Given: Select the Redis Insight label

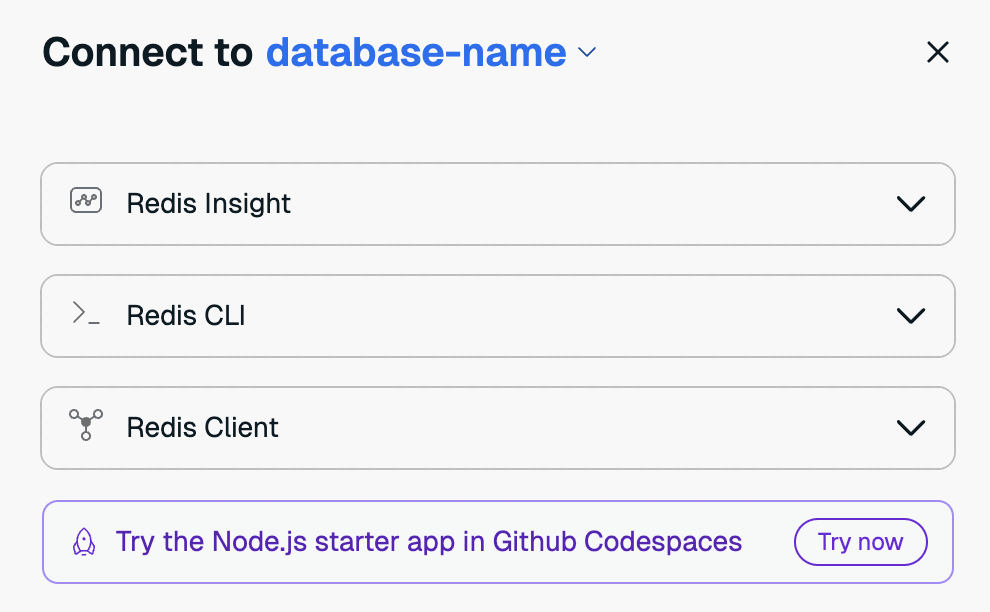Looking at the screenshot, I should point(208,204).
